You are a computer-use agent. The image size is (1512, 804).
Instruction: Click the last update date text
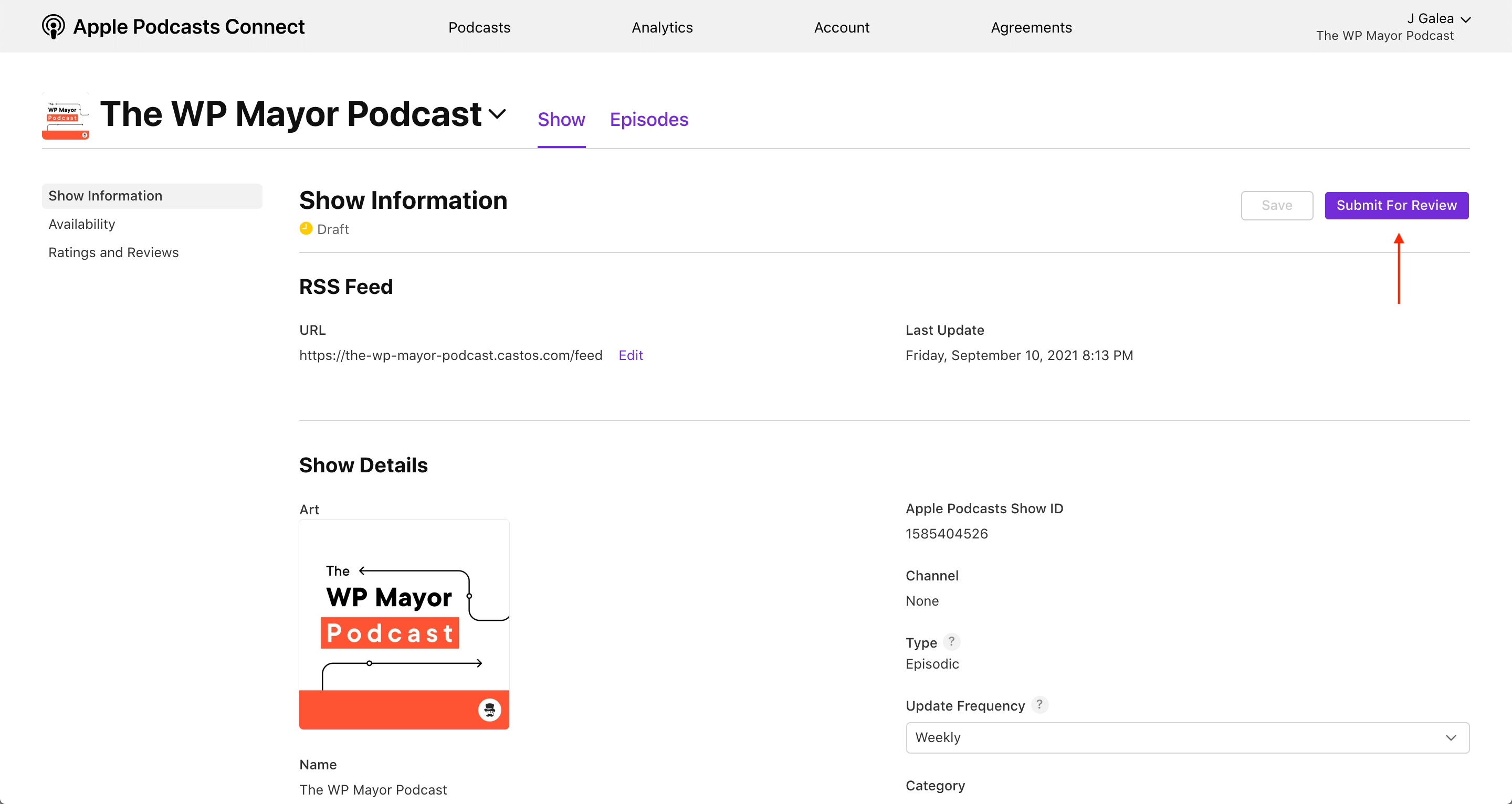pyautogui.click(x=1019, y=356)
